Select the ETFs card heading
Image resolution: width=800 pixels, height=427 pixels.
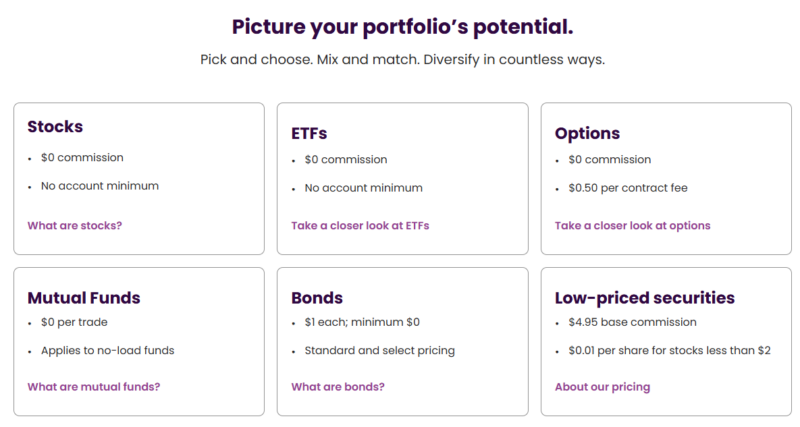309,133
